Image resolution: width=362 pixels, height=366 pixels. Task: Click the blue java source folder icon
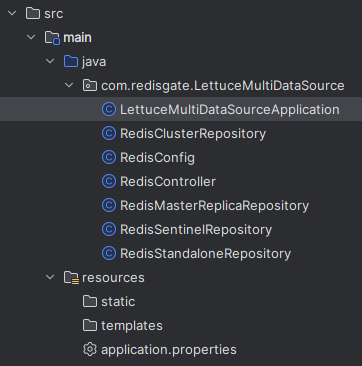71,61
